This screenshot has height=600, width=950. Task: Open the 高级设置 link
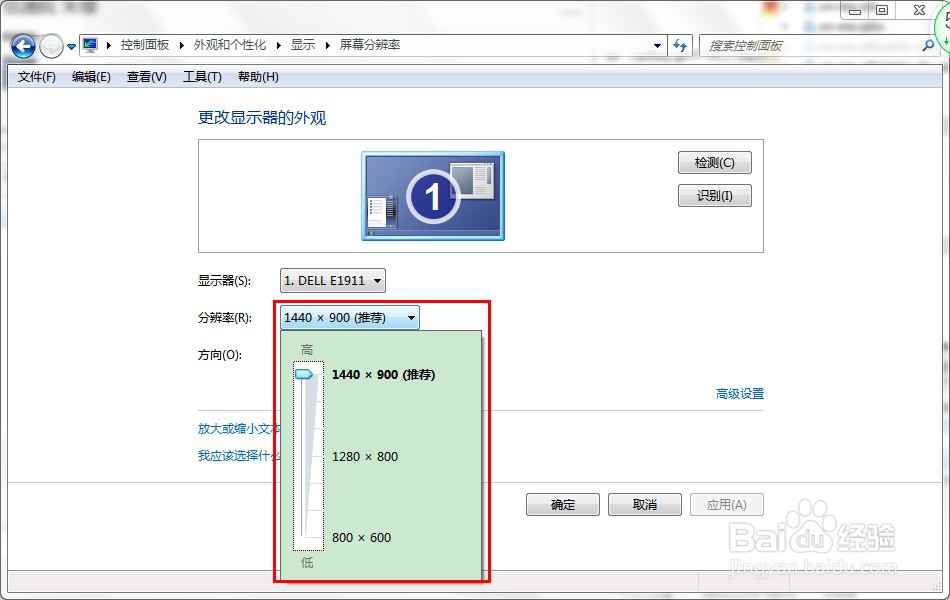[741, 393]
